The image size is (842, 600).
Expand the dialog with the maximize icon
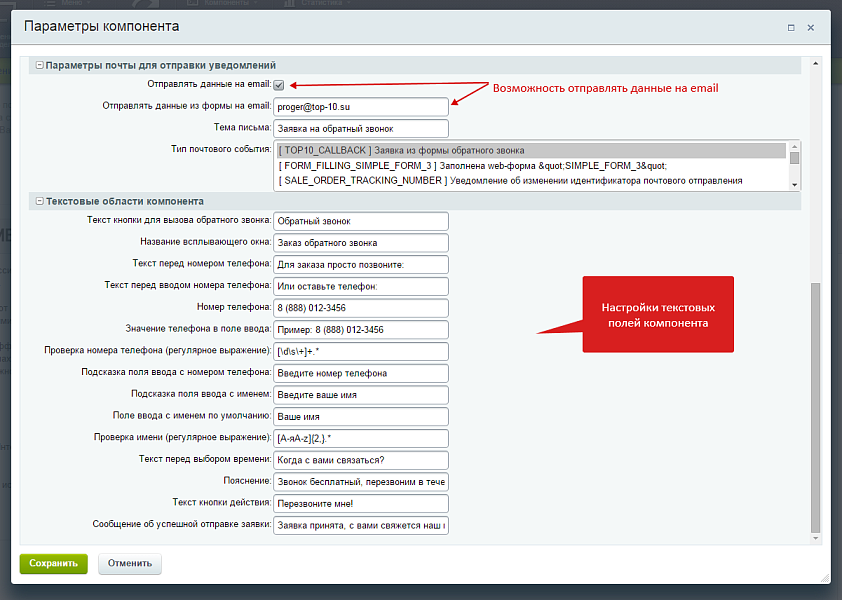pos(791,27)
